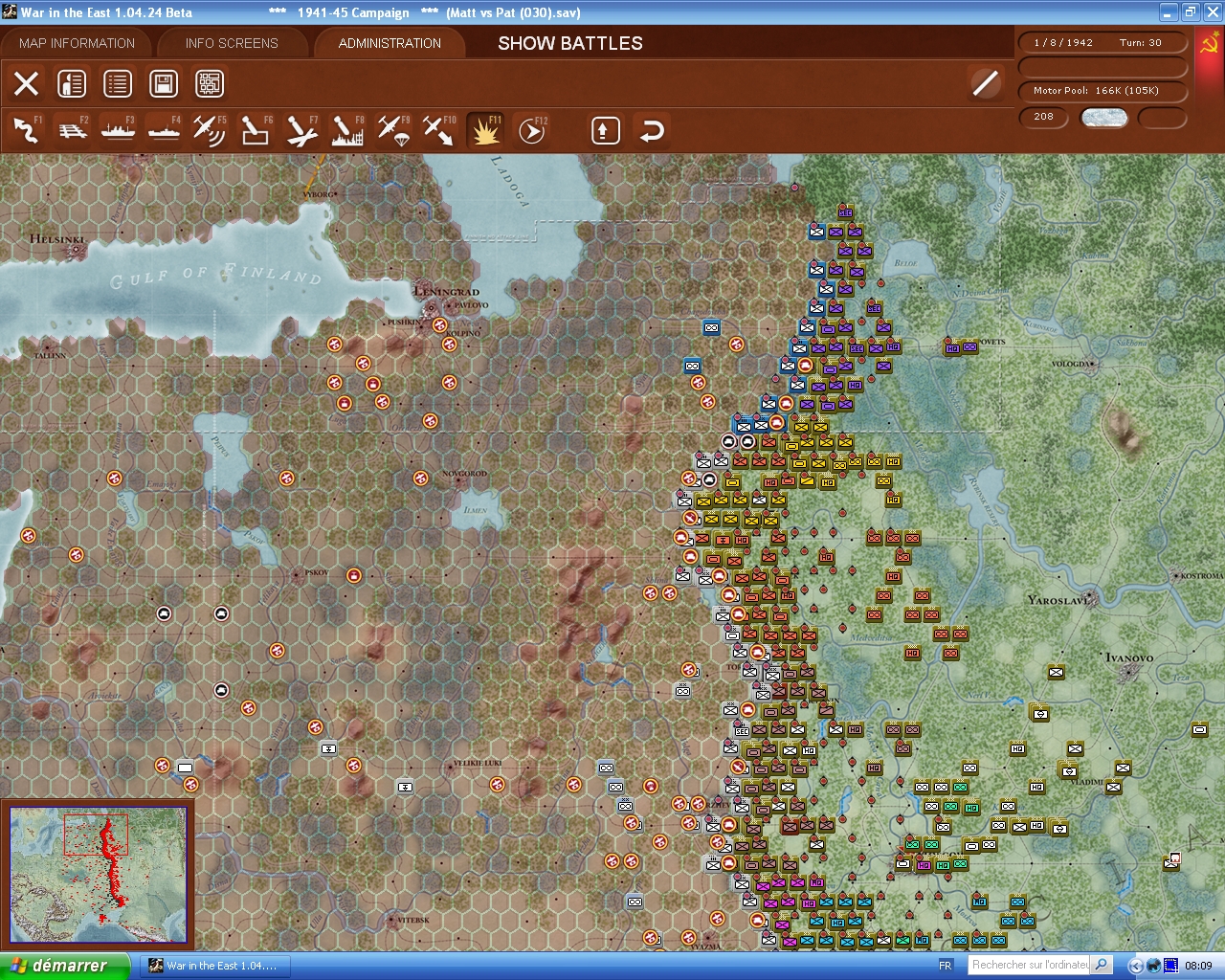Image resolution: width=1225 pixels, height=980 pixels.
Task: Click the strategic minimap overview
Action: 98,876
